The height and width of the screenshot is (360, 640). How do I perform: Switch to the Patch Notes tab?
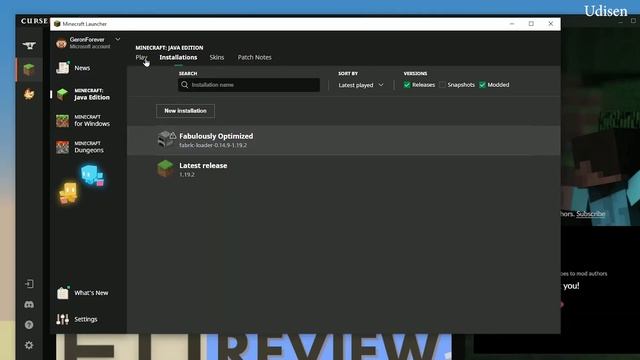pos(254,58)
